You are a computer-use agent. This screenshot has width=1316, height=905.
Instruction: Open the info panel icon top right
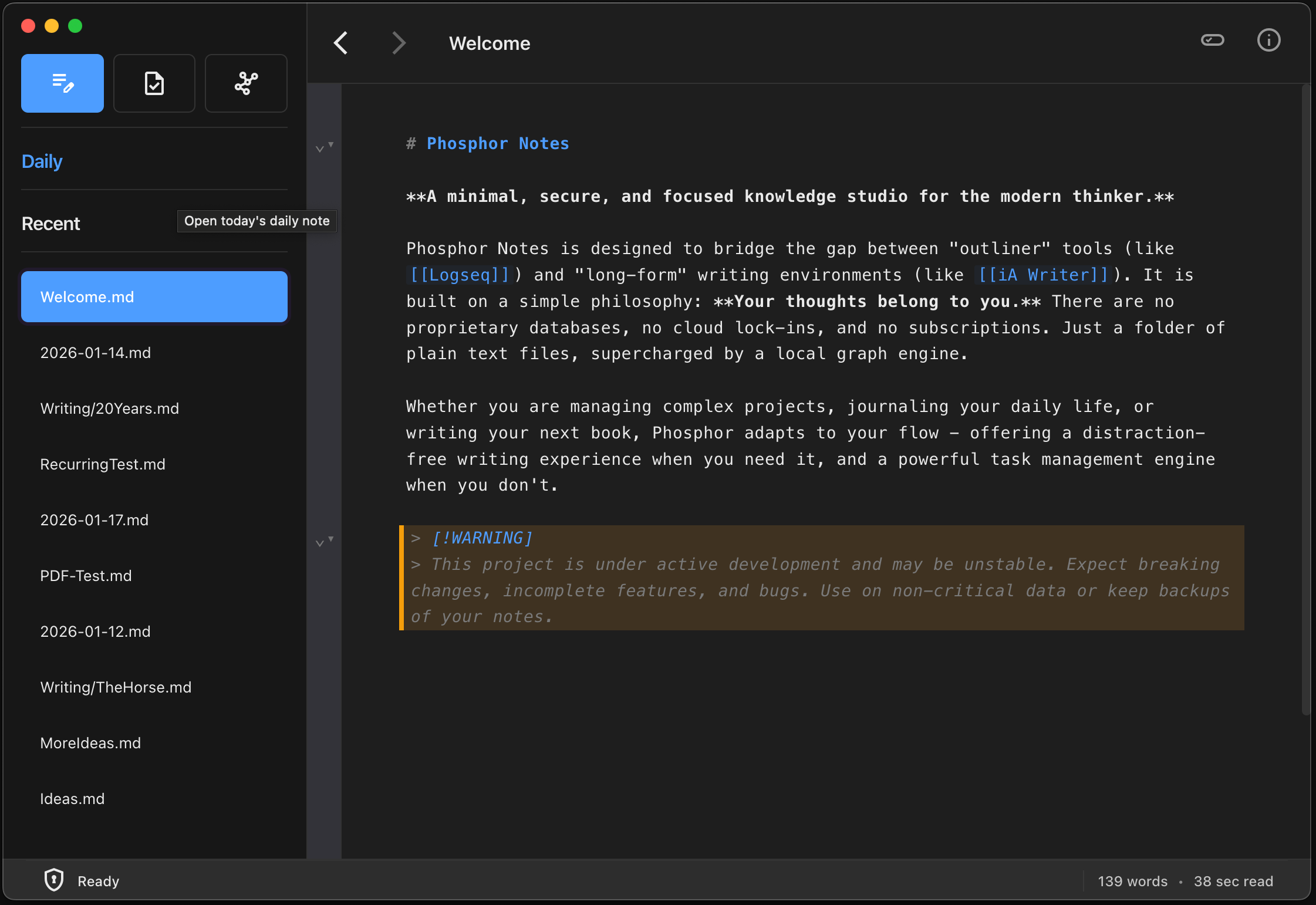tap(1268, 40)
